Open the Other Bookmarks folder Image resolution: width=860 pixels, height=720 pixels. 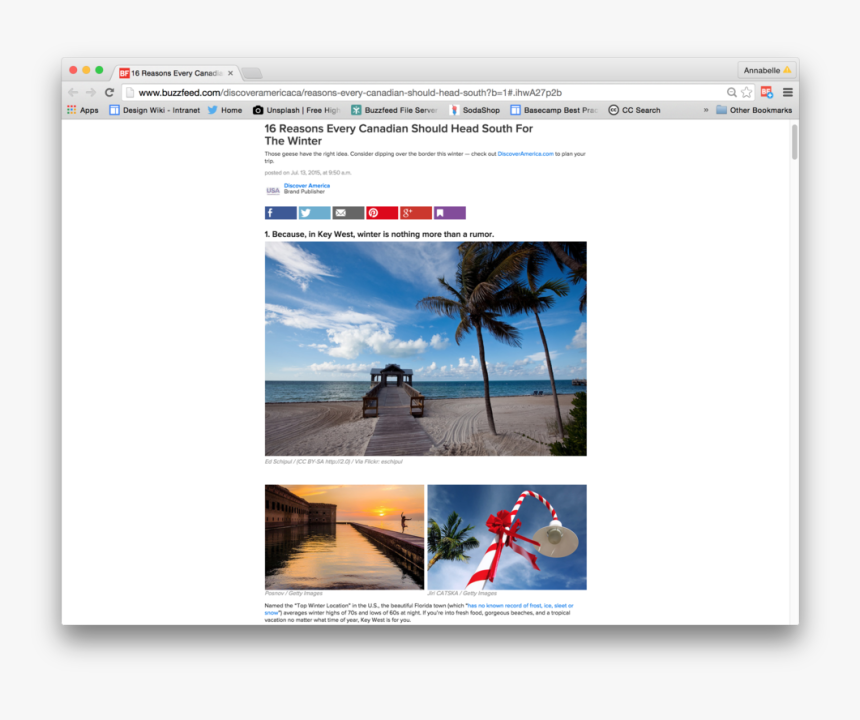(x=754, y=110)
